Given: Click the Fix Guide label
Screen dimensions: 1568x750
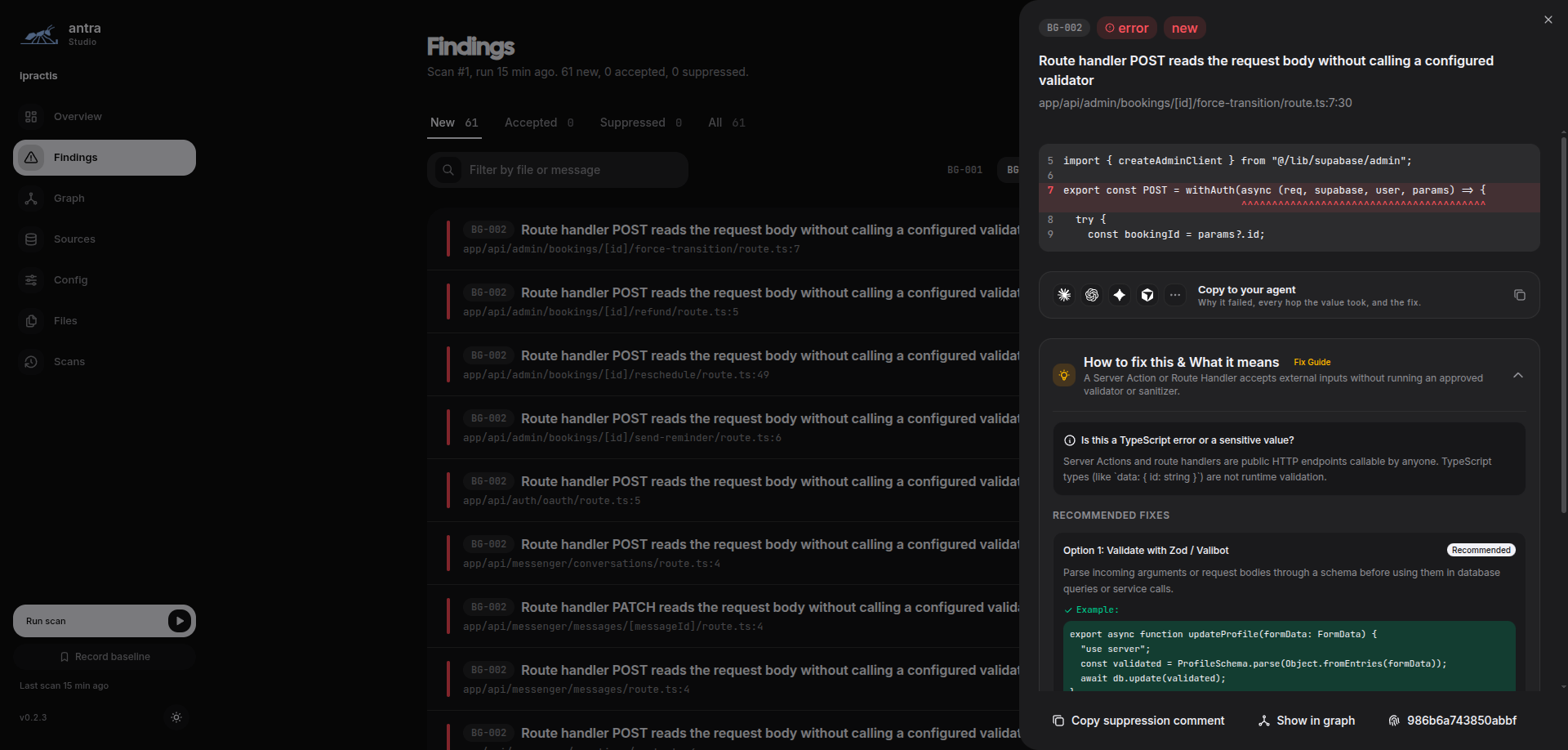Looking at the screenshot, I should 1312,363.
